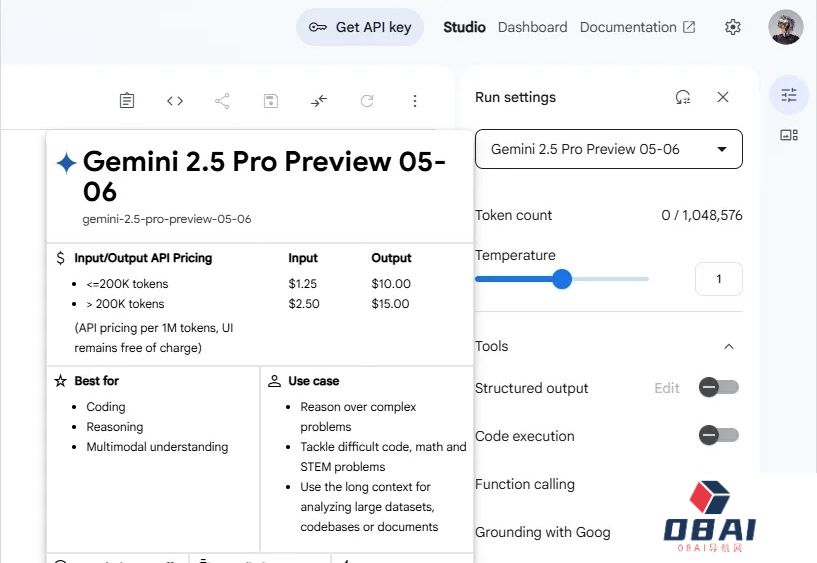This screenshot has width=817, height=563.
Task: Click the > 200K tokens row label
Action: pyautogui.click(x=125, y=304)
